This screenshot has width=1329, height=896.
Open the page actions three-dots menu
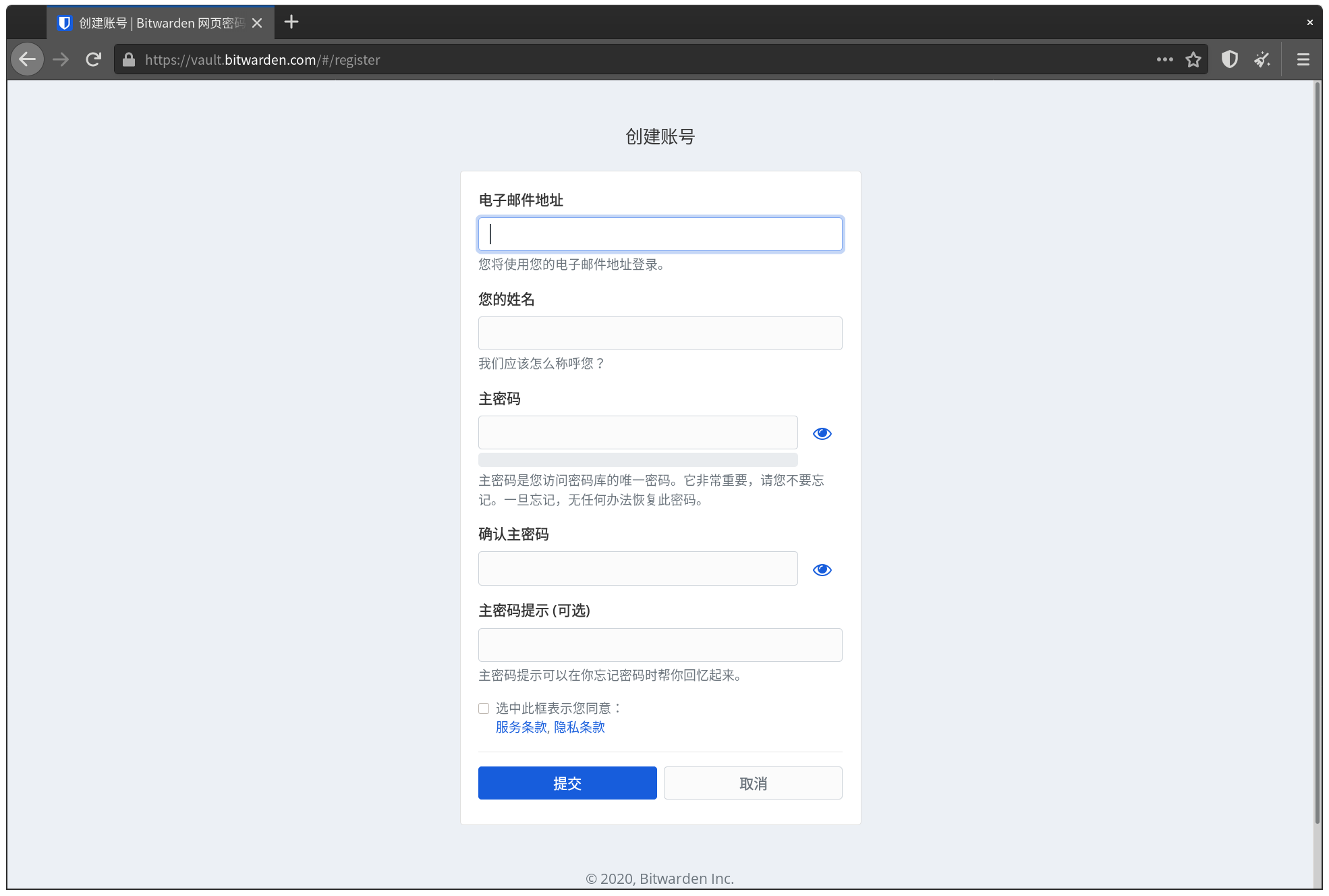pyautogui.click(x=1164, y=59)
